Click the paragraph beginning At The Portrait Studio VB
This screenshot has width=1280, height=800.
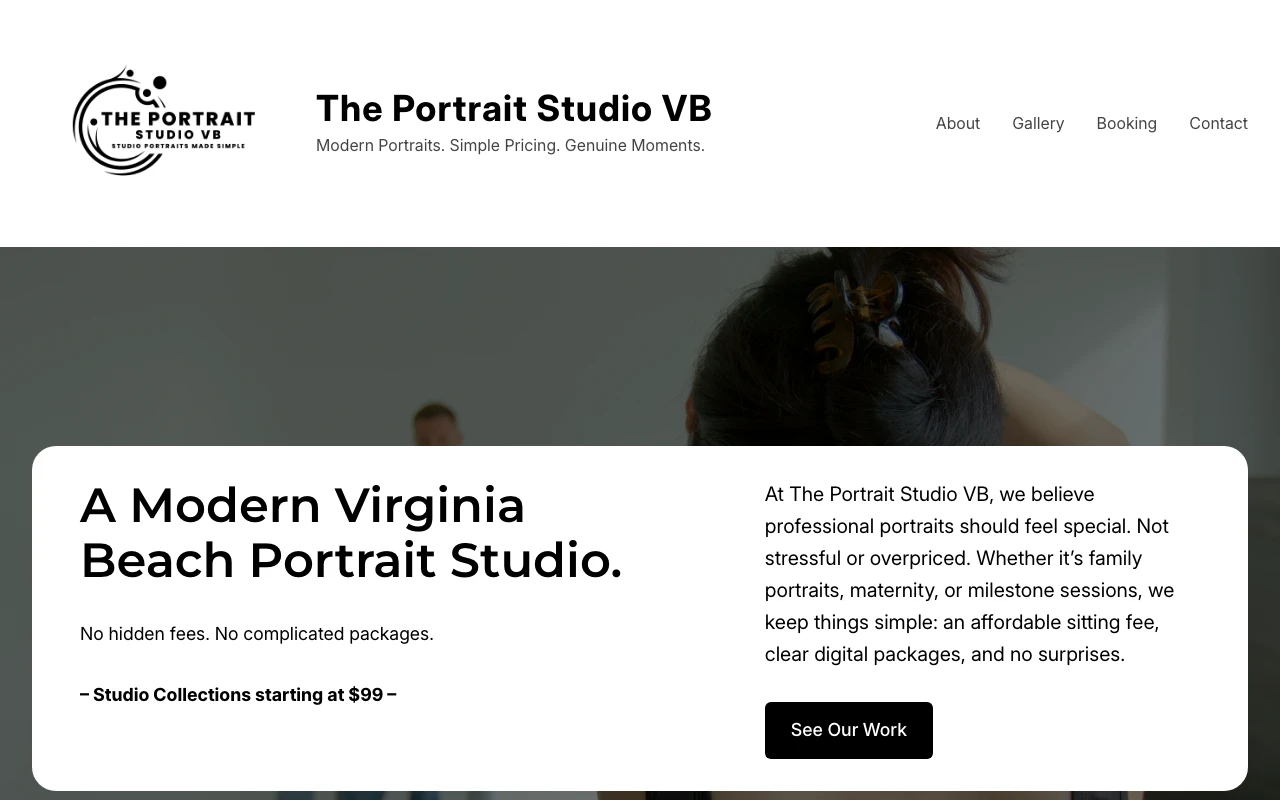point(969,574)
